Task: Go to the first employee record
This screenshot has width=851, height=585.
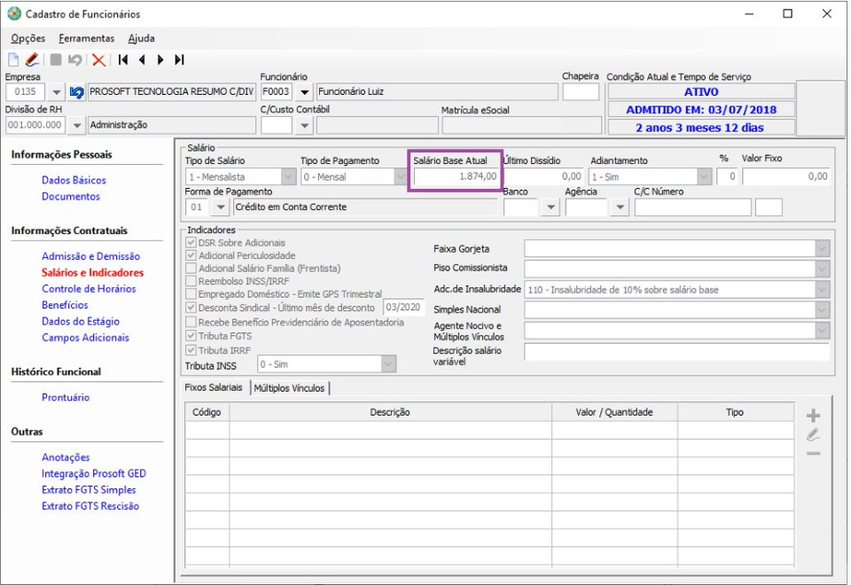Action: click(x=123, y=60)
